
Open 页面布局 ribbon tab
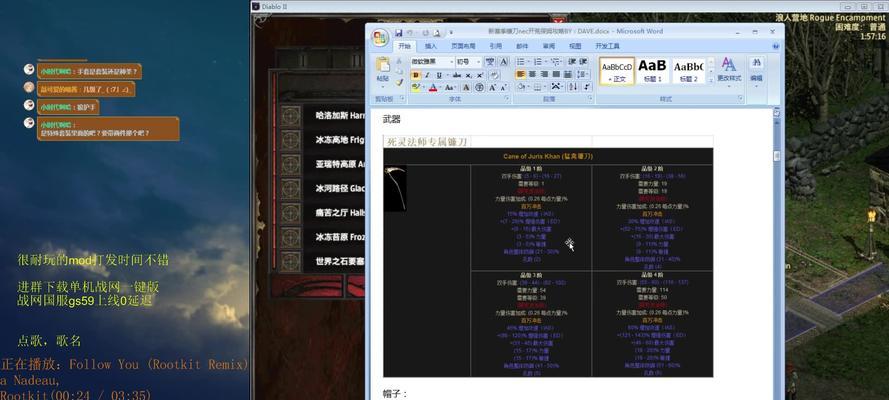[463, 46]
